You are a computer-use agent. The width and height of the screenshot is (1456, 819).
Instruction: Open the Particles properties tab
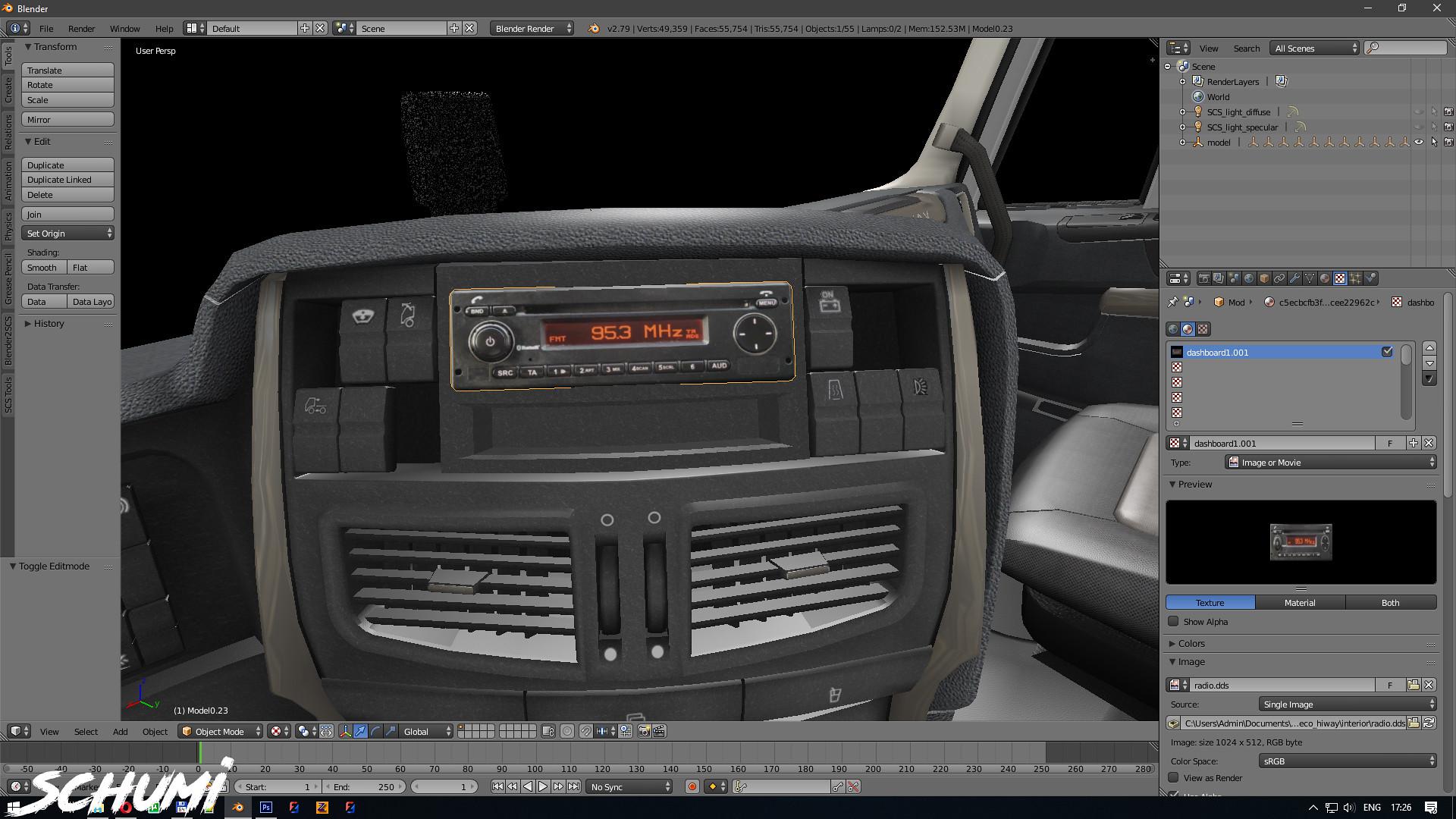(1355, 278)
